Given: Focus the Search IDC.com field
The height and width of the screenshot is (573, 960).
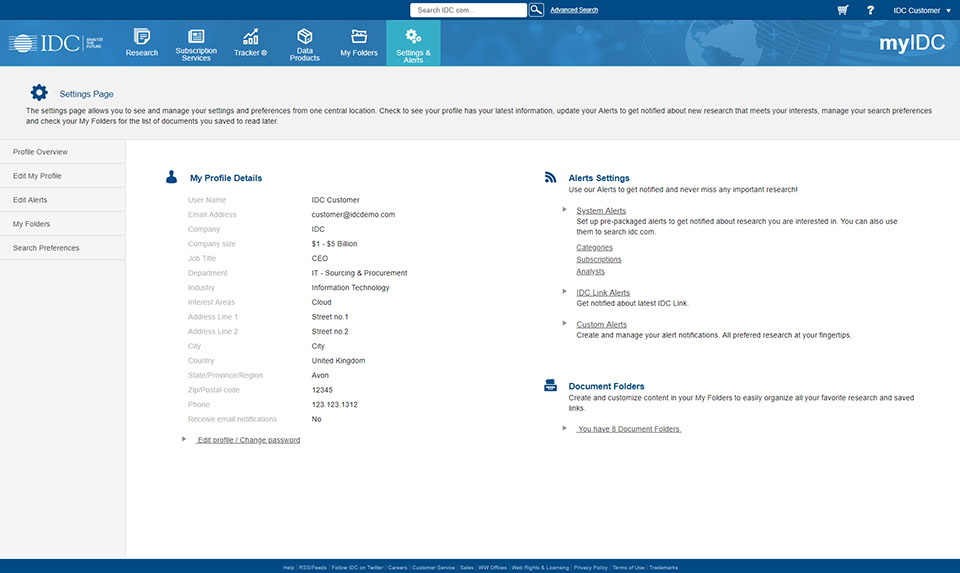Looking at the screenshot, I should (x=468, y=10).
